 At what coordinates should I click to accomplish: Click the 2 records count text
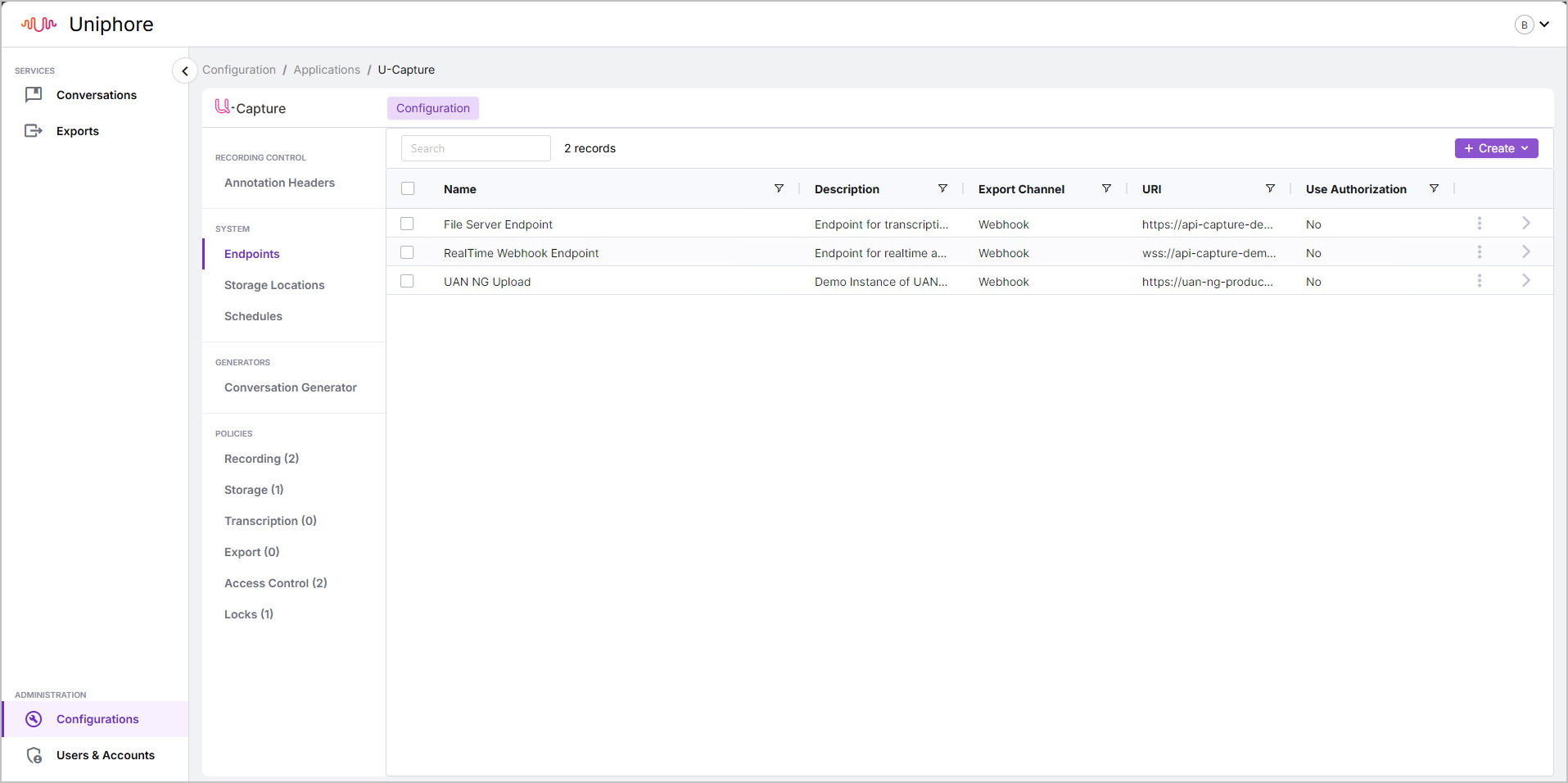tap(590, 148)
